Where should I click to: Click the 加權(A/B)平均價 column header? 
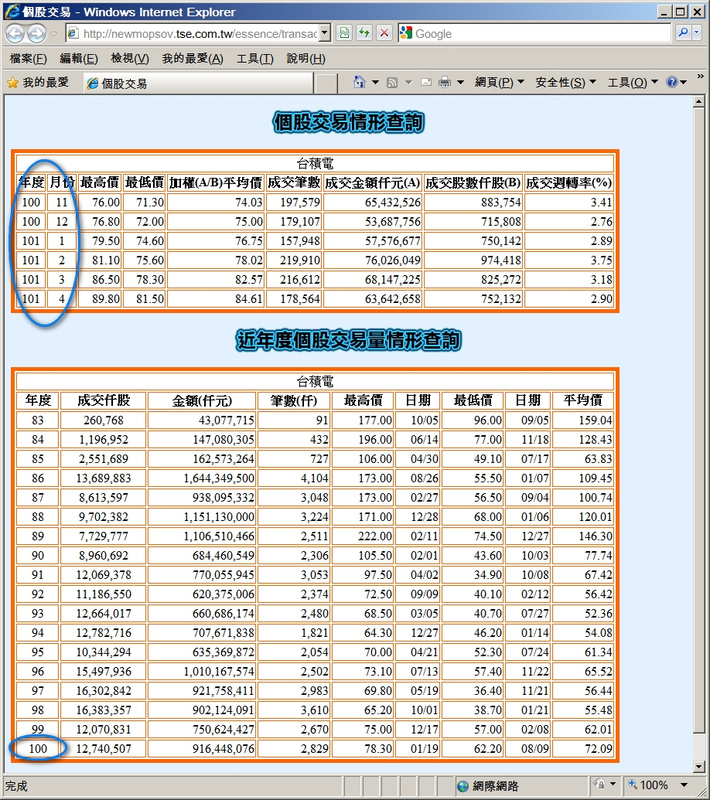click(x=216, y=183)
